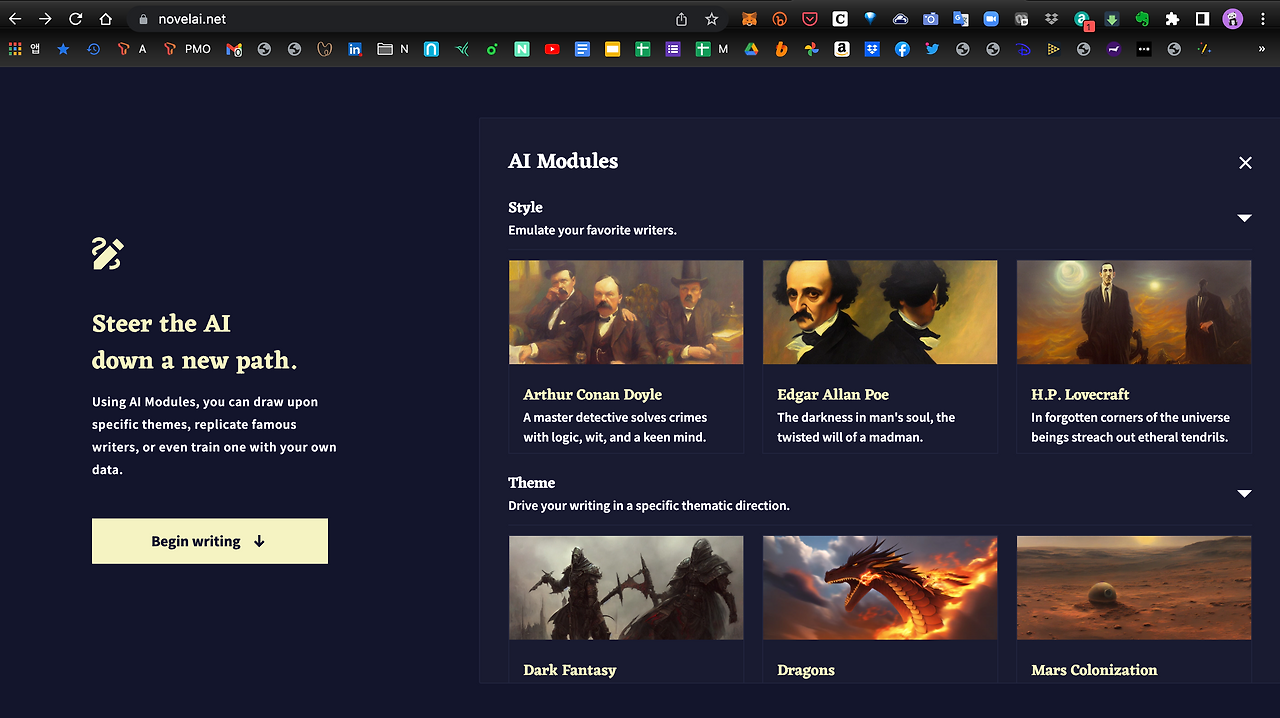Open the Chrome profile avatar
The height and width of the screenshot is (718, 1280).
[1233, 19]
